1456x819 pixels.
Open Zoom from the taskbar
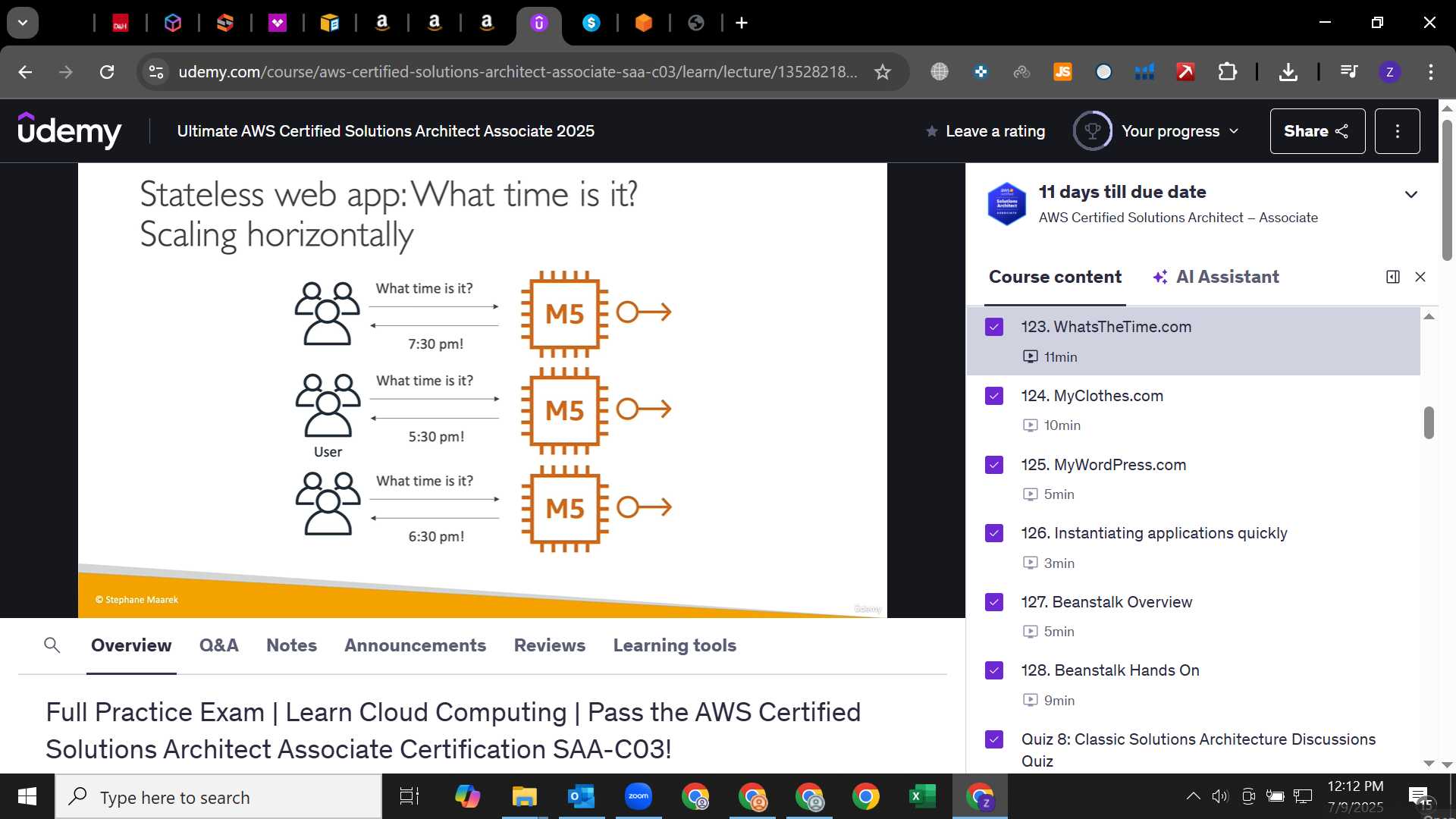coord(639,796)
